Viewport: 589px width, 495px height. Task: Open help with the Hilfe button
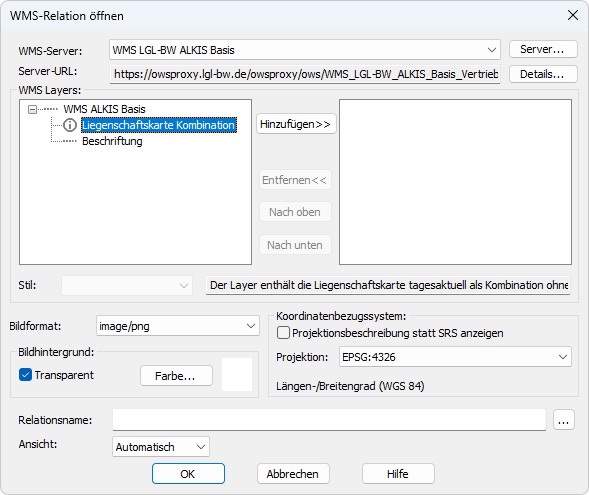point(398,474)
